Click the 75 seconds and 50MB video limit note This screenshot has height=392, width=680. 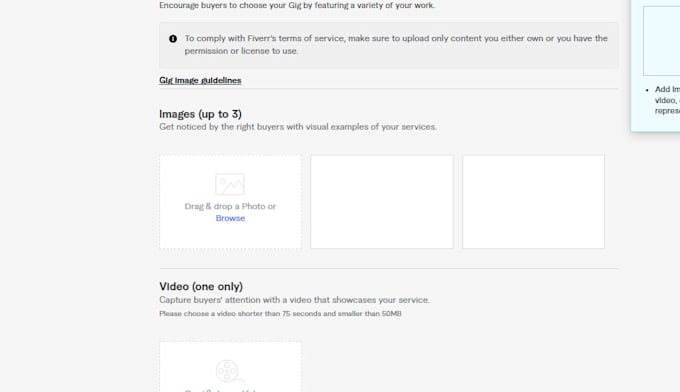tap(280, 314)
